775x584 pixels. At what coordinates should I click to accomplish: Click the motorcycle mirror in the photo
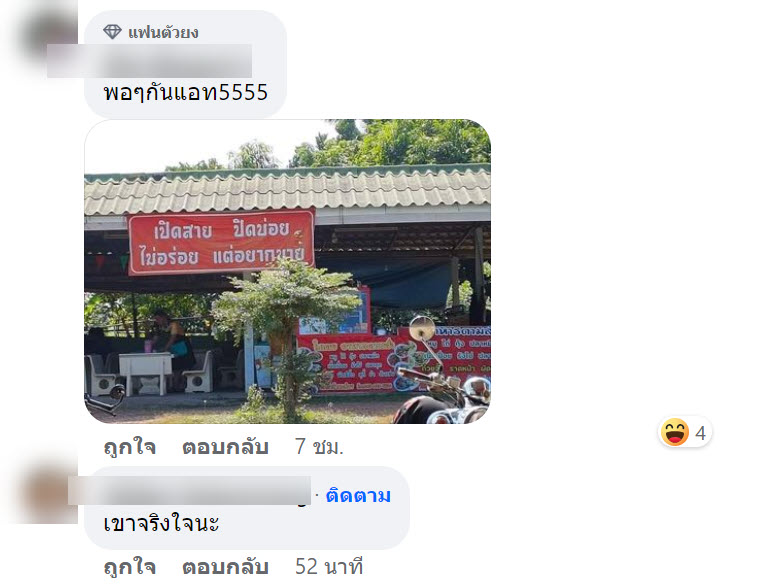click(x=422, y=328)
